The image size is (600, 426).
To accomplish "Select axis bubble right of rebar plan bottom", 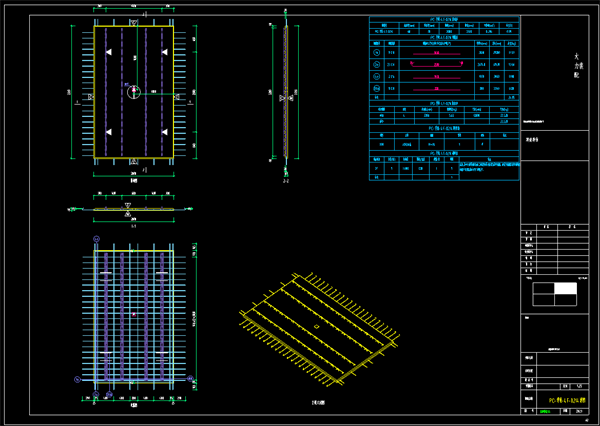I will (x=190, y=379).
